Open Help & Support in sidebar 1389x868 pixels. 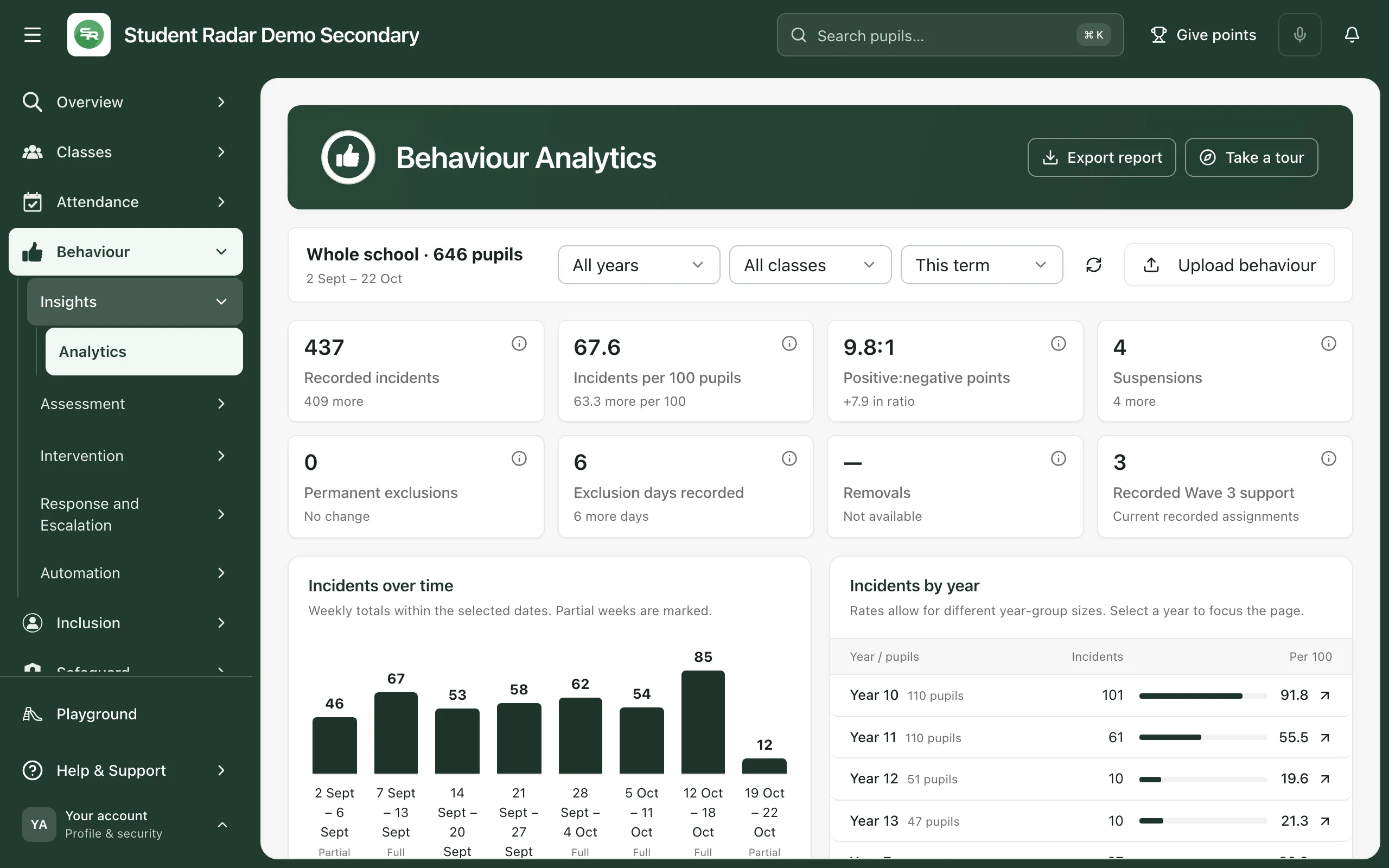(126, 770)
